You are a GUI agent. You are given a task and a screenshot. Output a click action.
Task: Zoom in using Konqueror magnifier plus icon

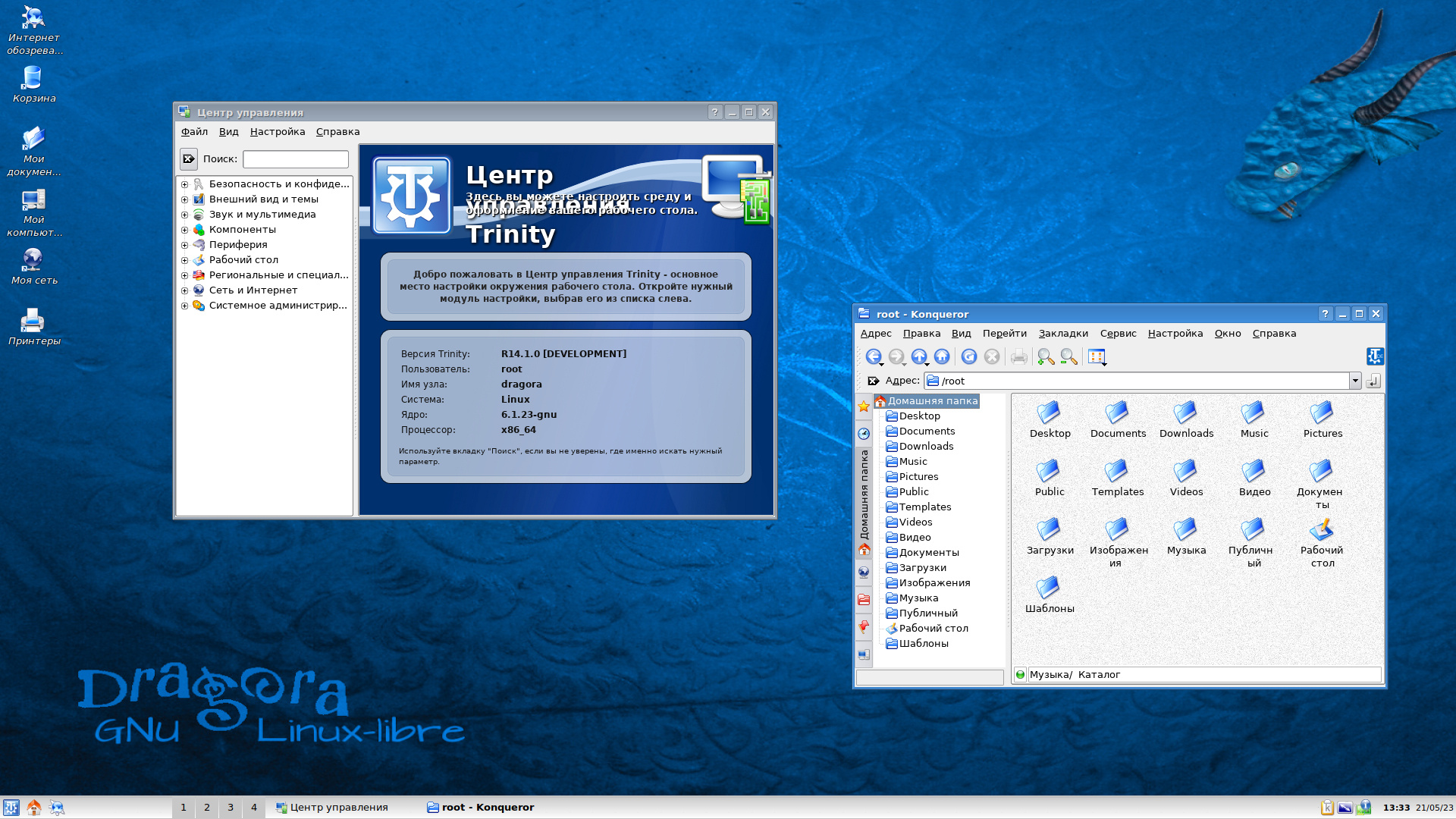tap(1046, 356)
